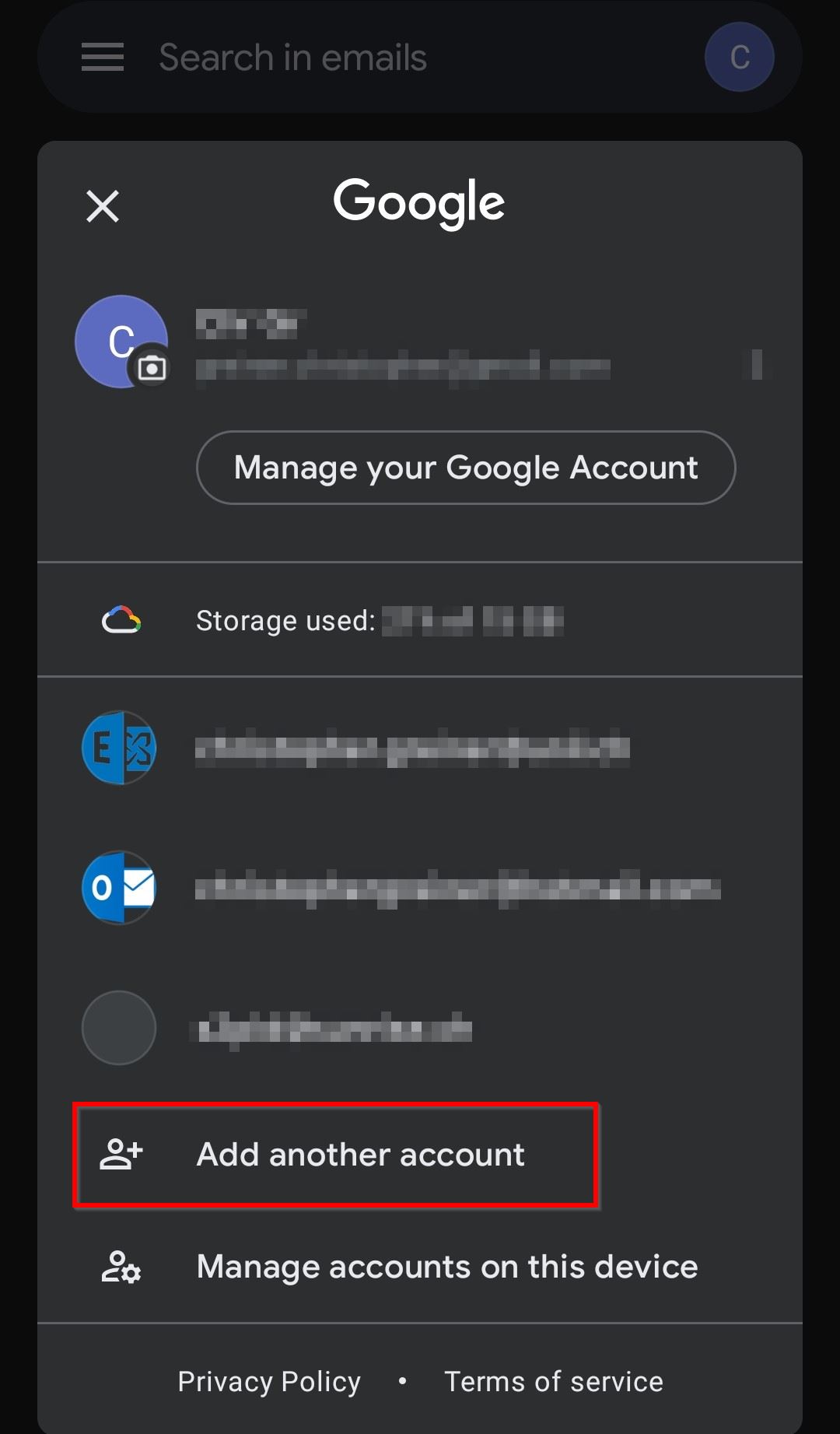Open the Privacy Policy link
Screen dimensions: 840x1434
point(269,1381)
